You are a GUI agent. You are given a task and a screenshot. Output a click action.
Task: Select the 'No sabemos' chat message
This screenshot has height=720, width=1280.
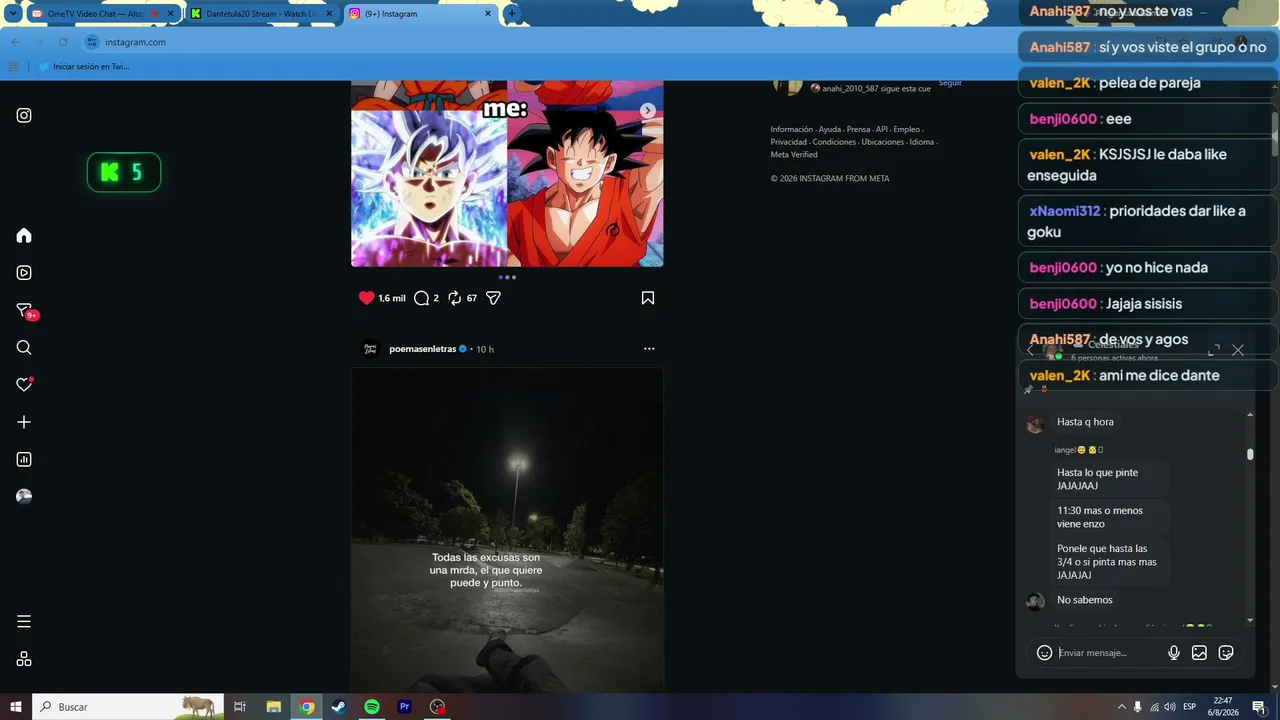pos(1085,600)
